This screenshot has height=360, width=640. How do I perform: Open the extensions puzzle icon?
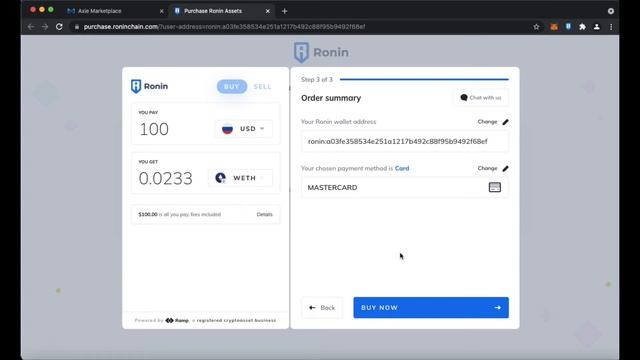[582, 27]
